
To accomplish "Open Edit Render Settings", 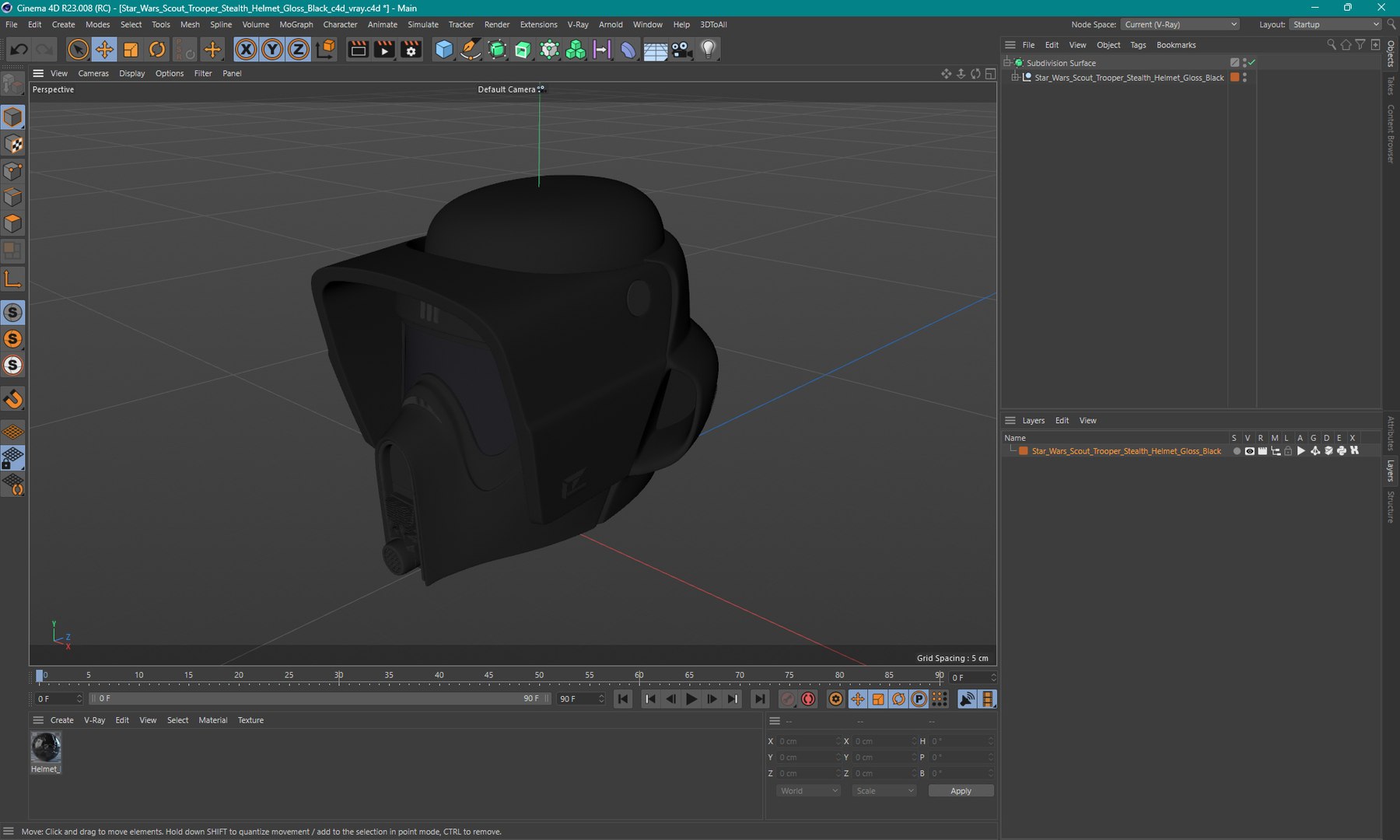I will pos(411,50).
